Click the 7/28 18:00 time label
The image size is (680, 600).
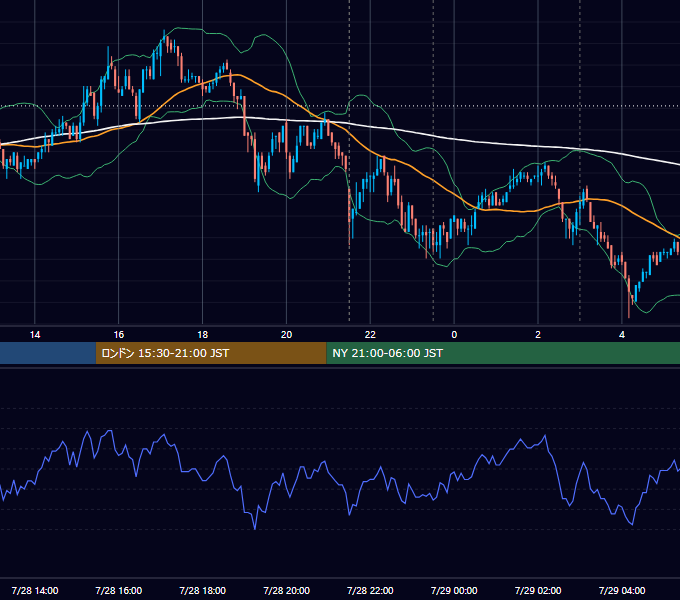coord(203,590)
